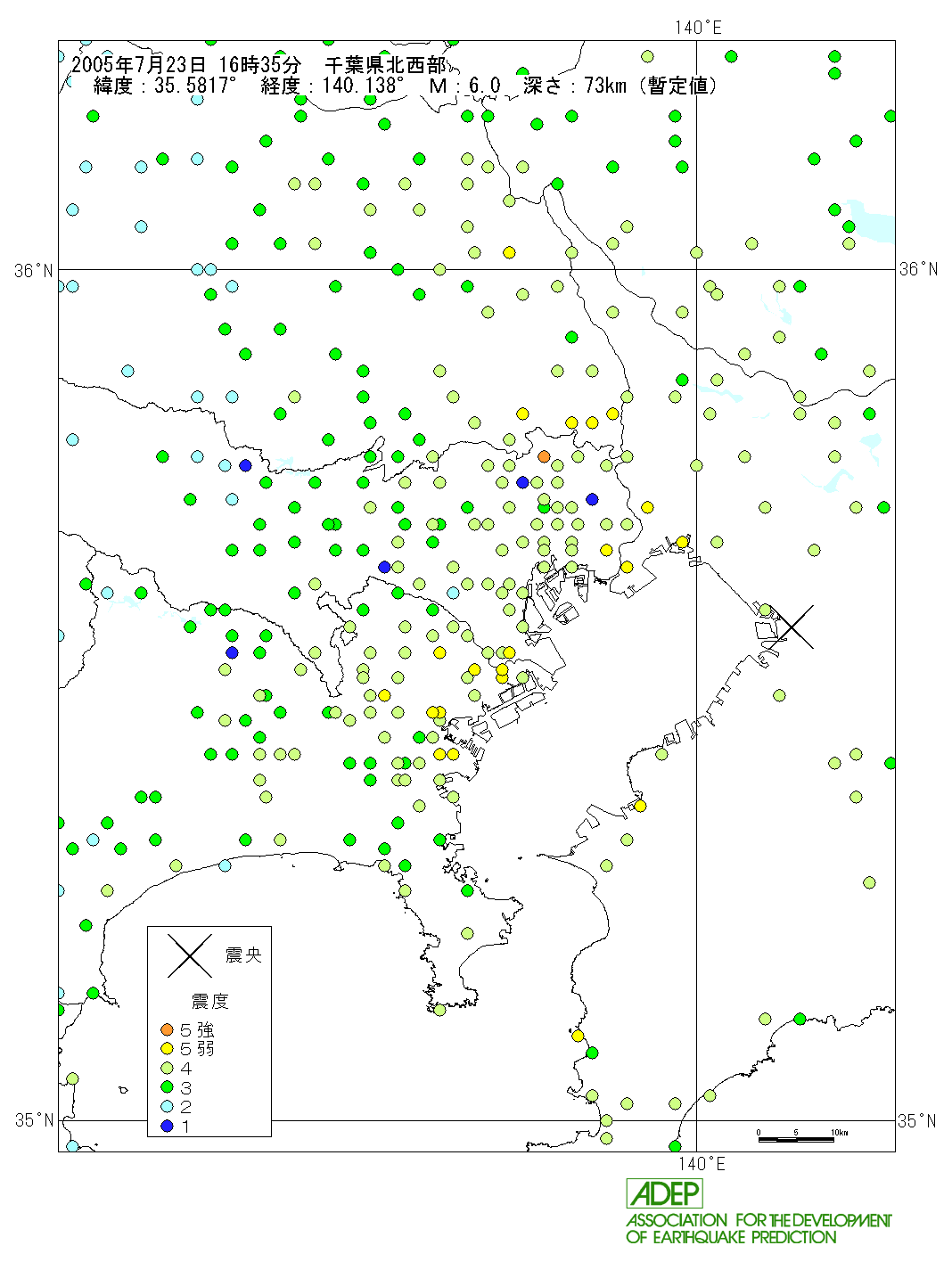Click the 10km scale bar
This screenshot has height=1262, width=952.
coord(796,1138)
